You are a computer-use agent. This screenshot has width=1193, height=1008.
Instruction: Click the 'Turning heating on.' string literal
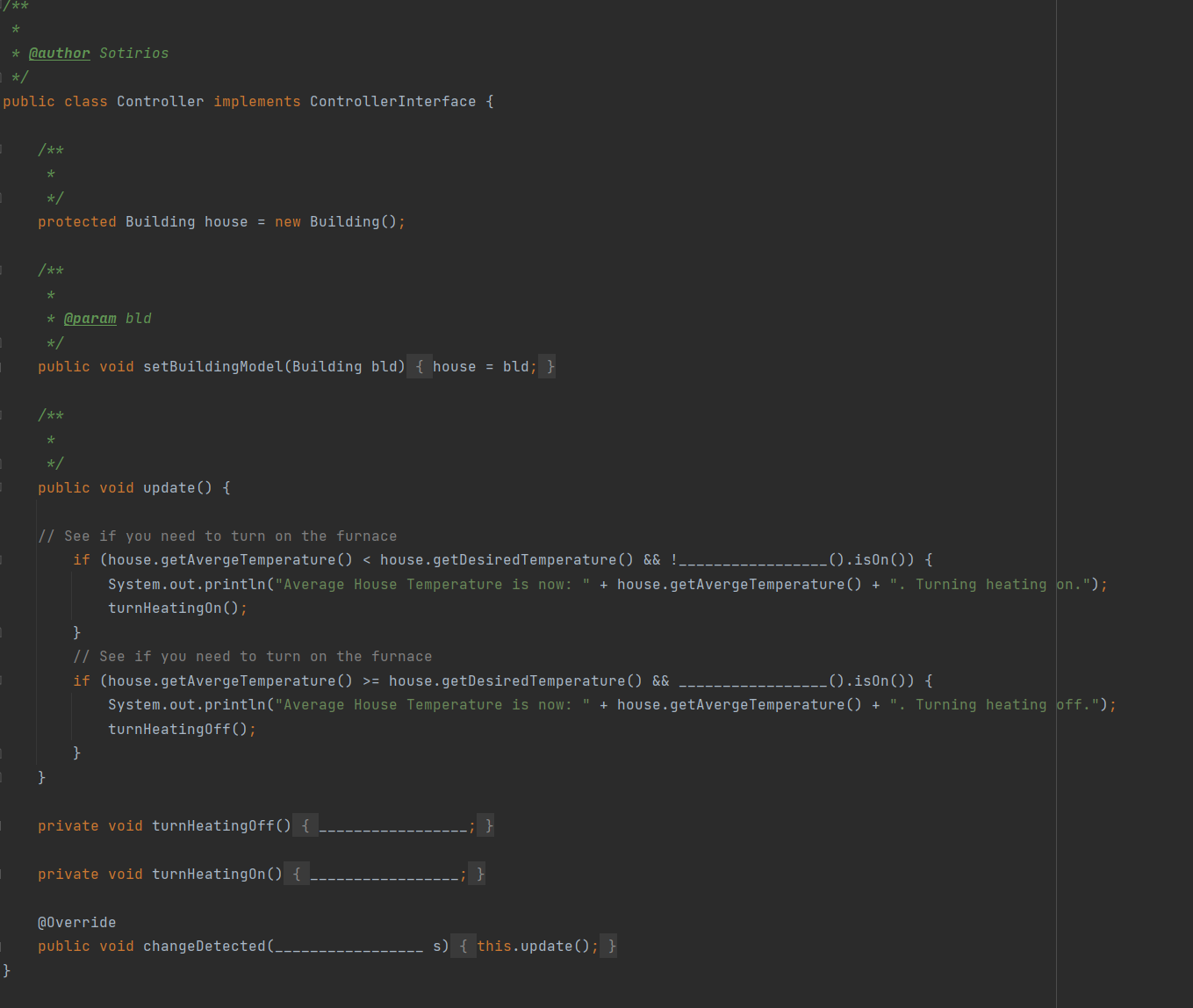click(992, 584)
